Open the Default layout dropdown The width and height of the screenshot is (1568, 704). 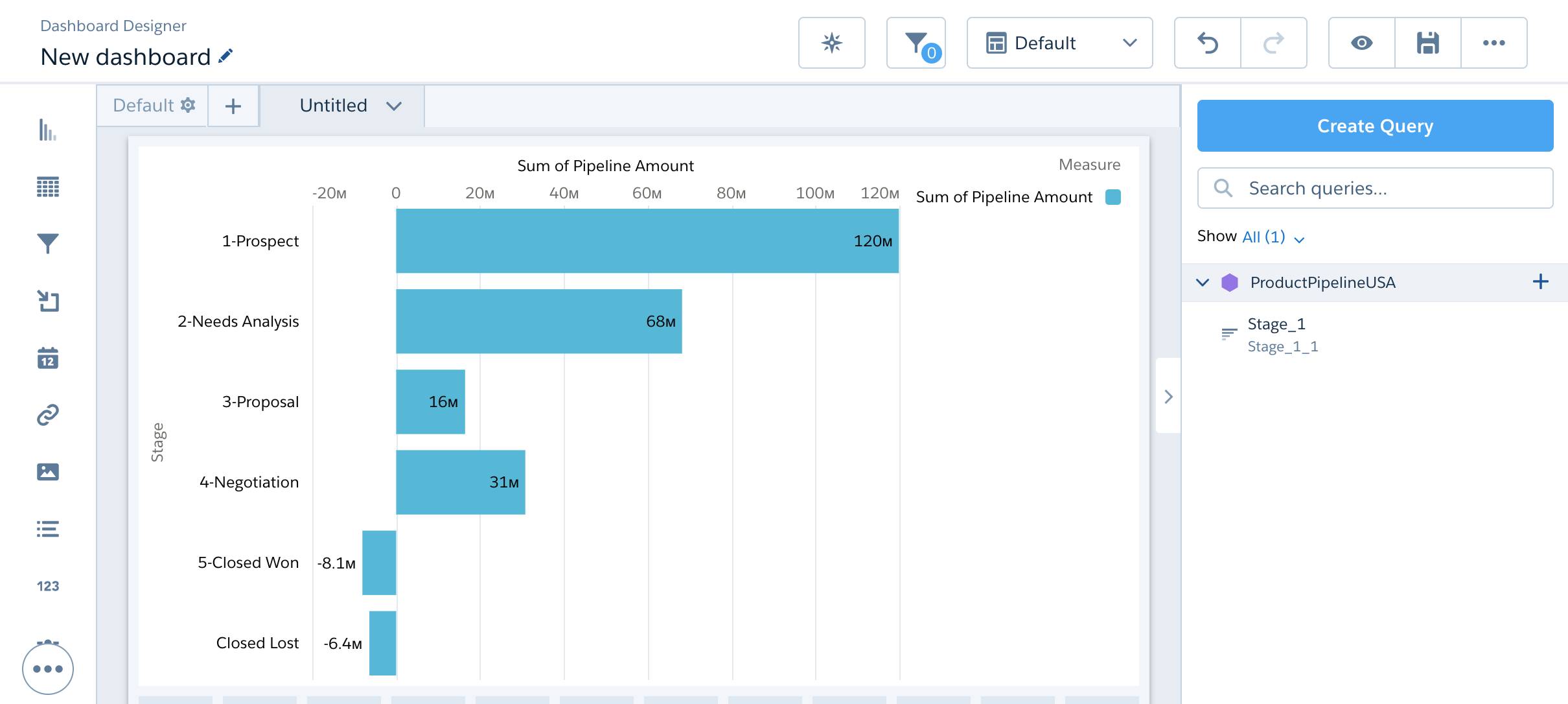[x=1060, y=43]
